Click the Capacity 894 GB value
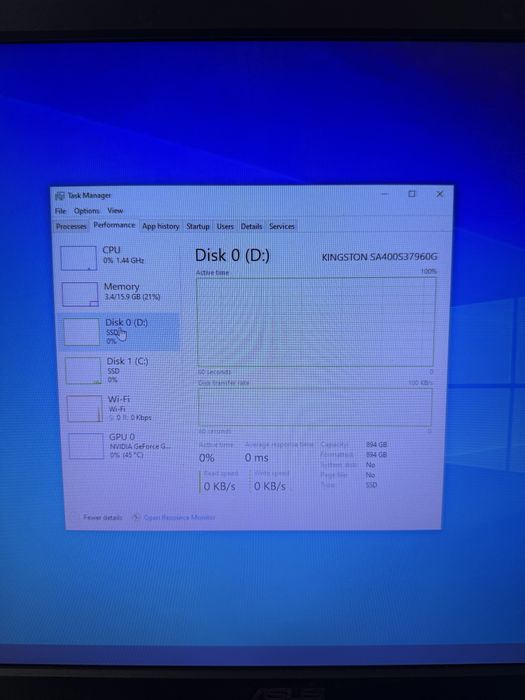 [376, 445]
